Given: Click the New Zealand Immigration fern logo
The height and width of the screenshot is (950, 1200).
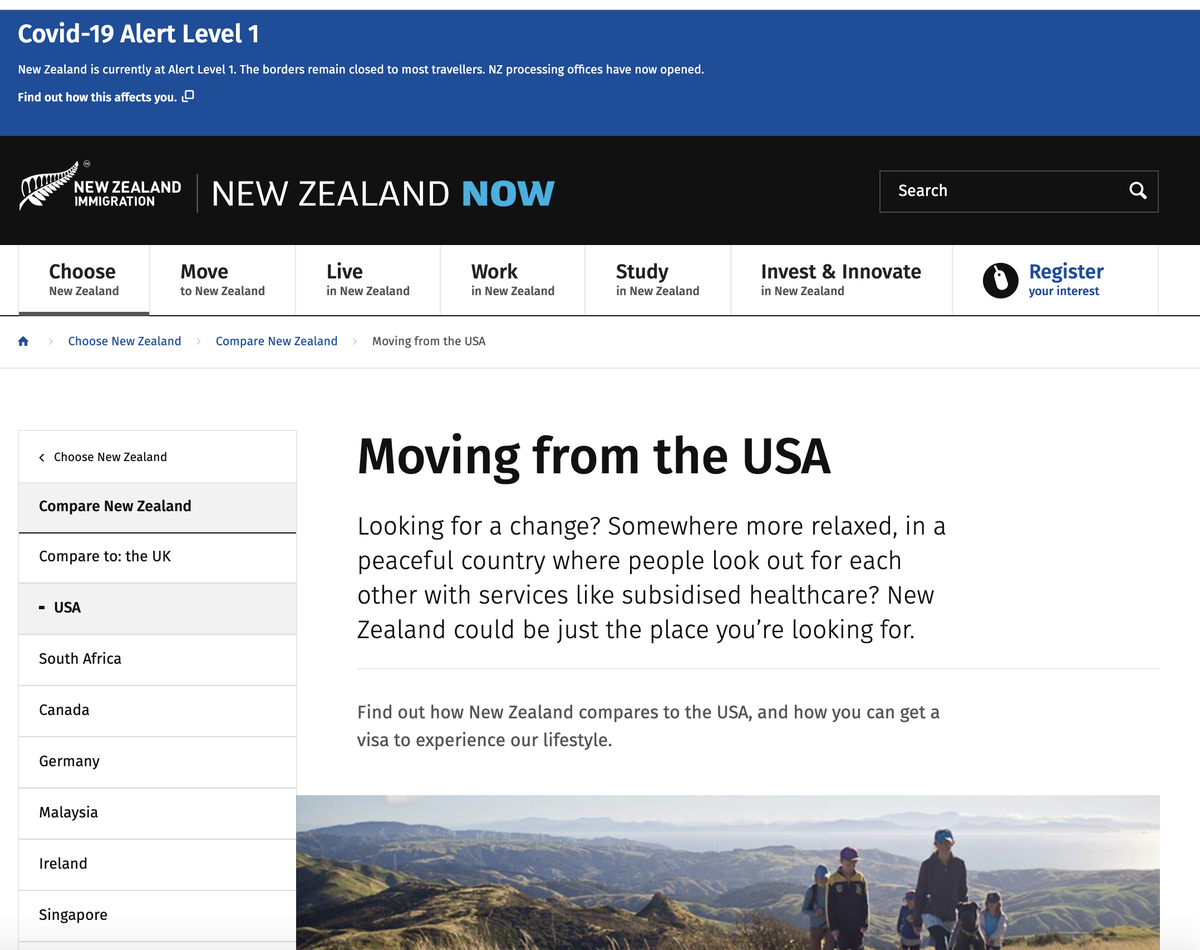Looking at the screenshot, I should (x=100, y=186).
